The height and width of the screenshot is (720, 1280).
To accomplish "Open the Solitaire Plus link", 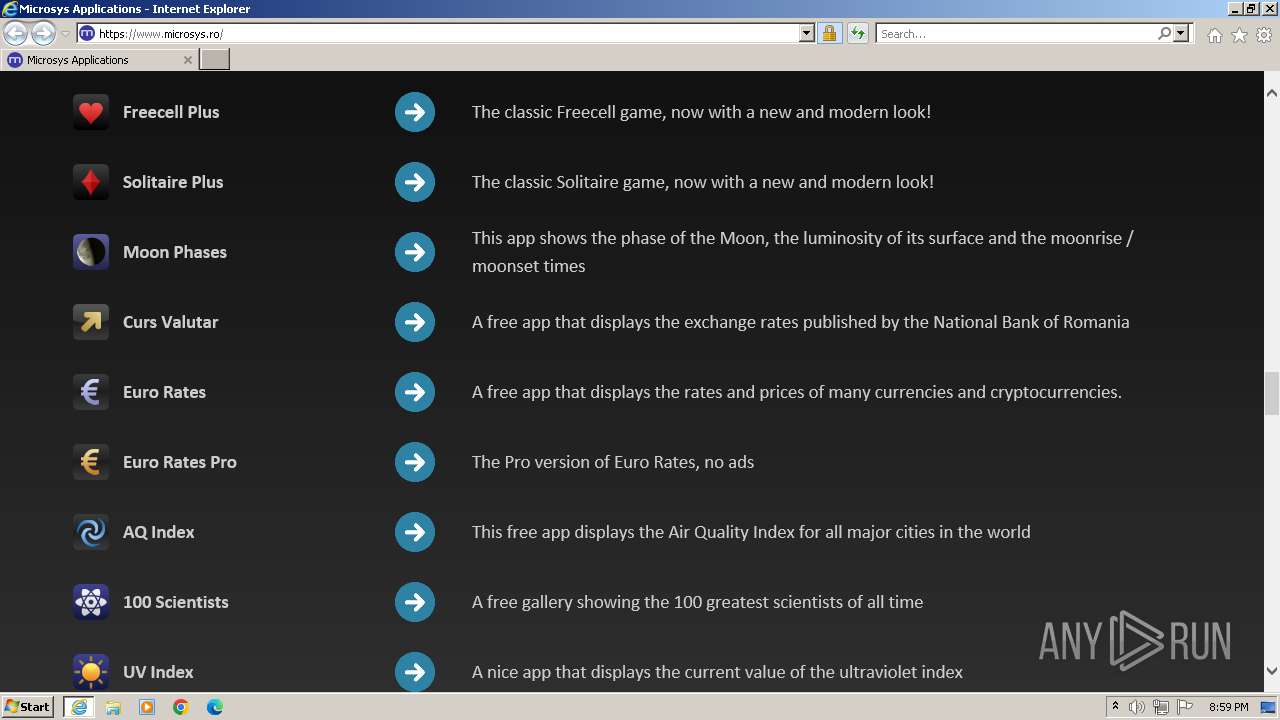I will 173,182.
